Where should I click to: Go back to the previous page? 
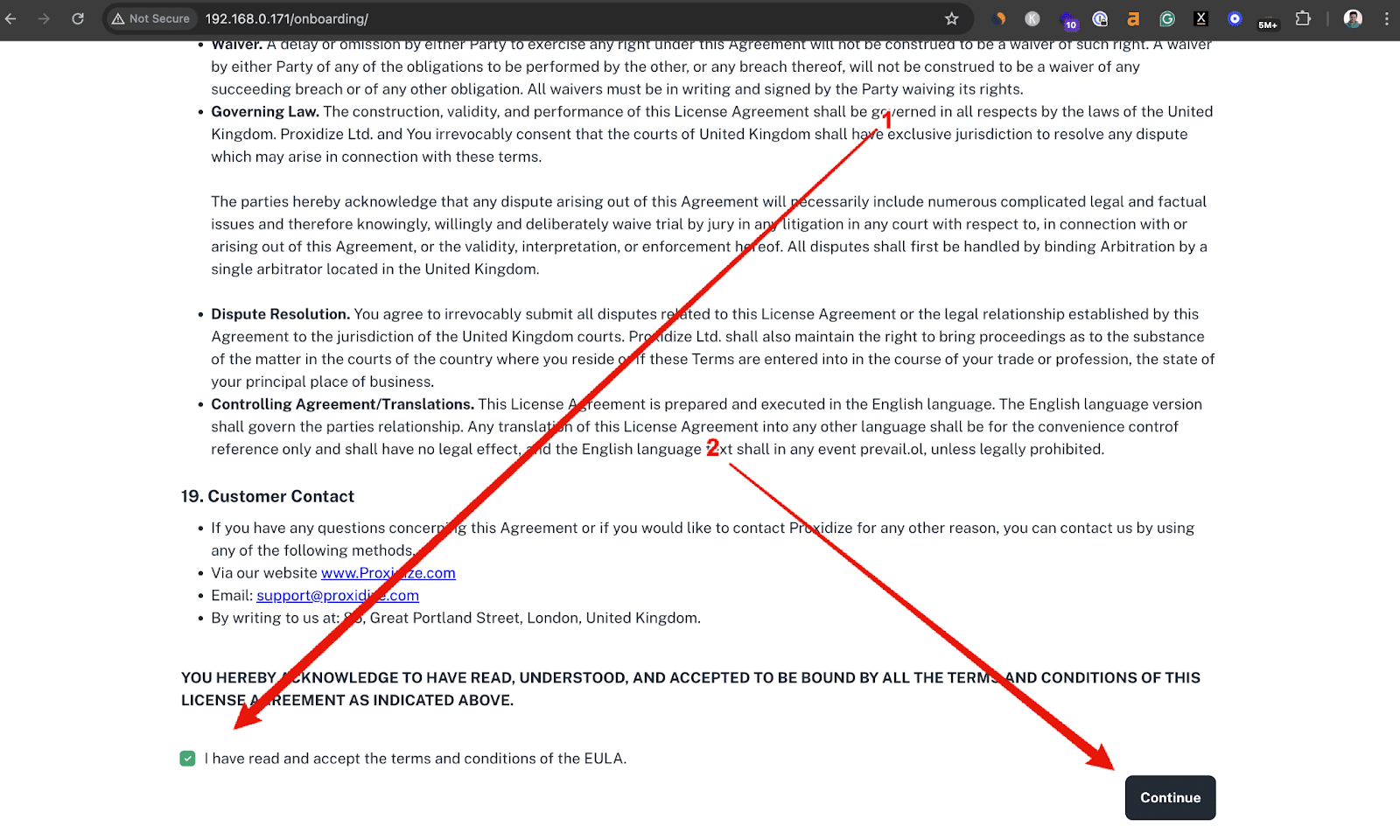point(10,18)
